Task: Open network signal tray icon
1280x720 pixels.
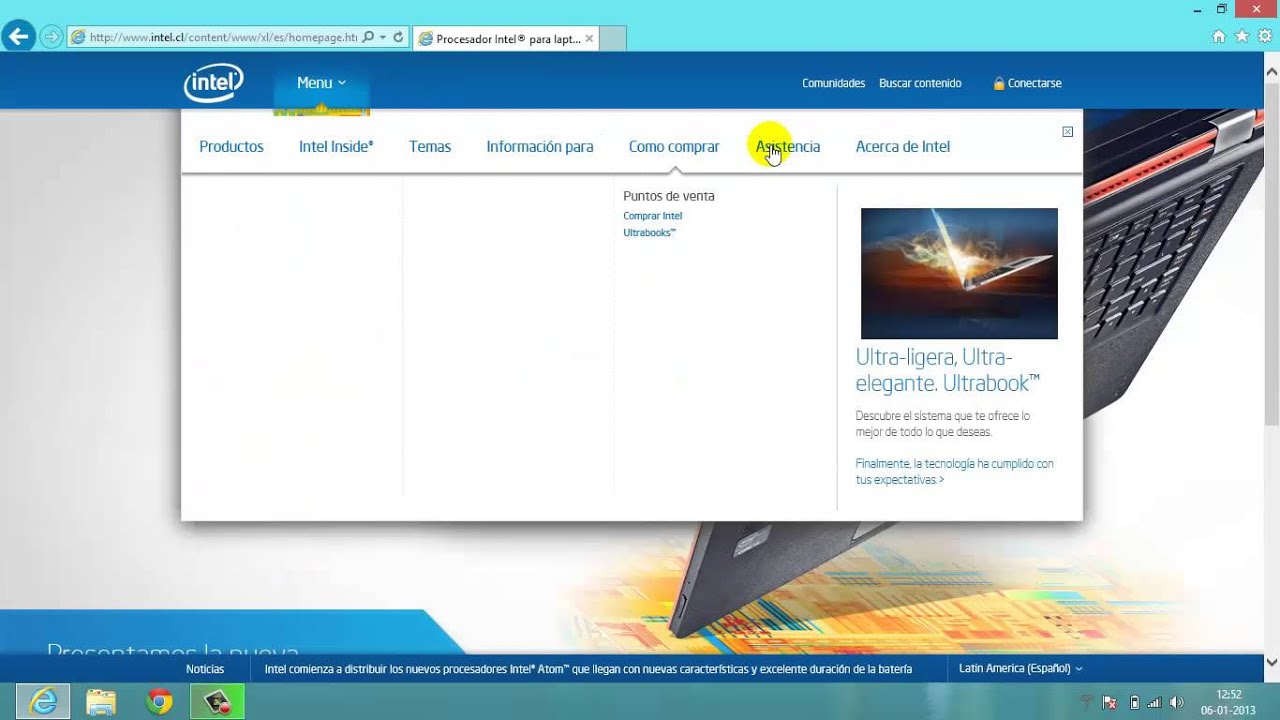Action: pyautogui.click(x=1154, y=702)
